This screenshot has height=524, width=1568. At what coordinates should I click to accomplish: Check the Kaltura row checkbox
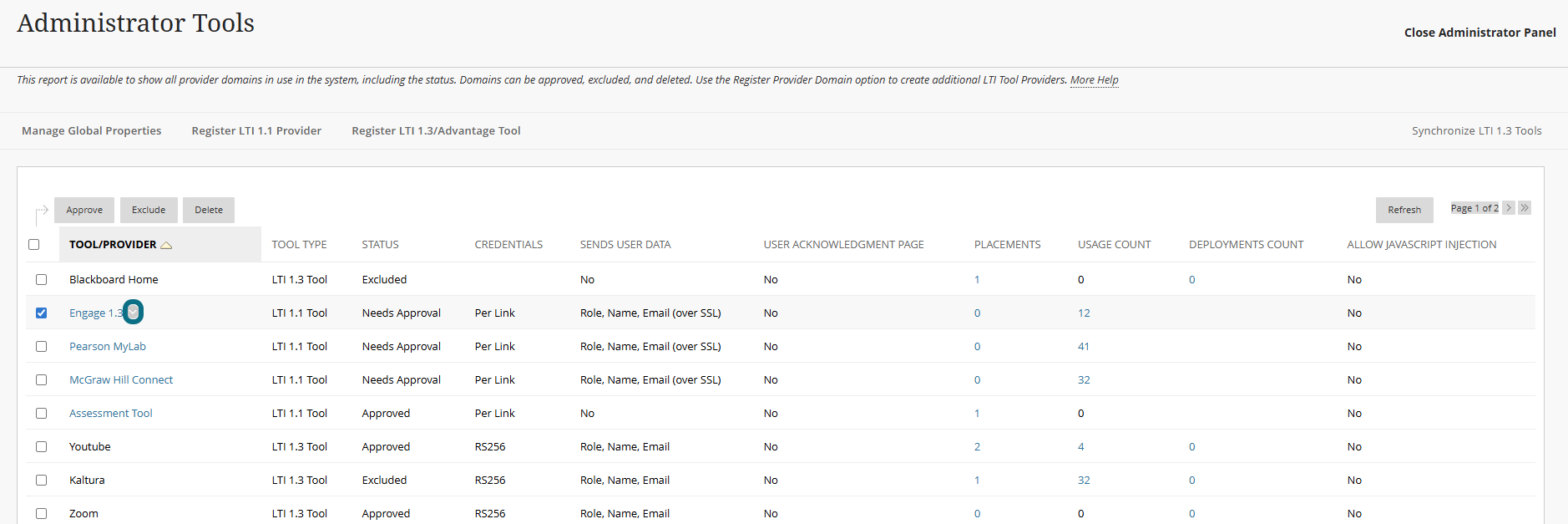click(x=41, y=480)
